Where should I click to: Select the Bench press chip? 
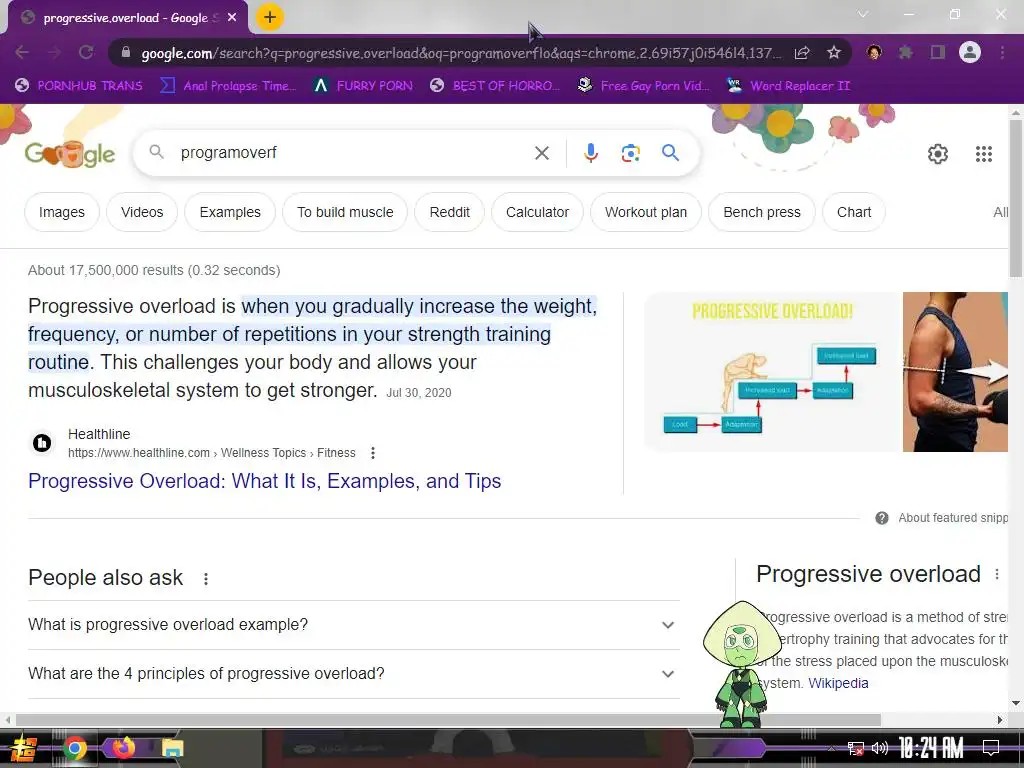(x=761, y=212)
